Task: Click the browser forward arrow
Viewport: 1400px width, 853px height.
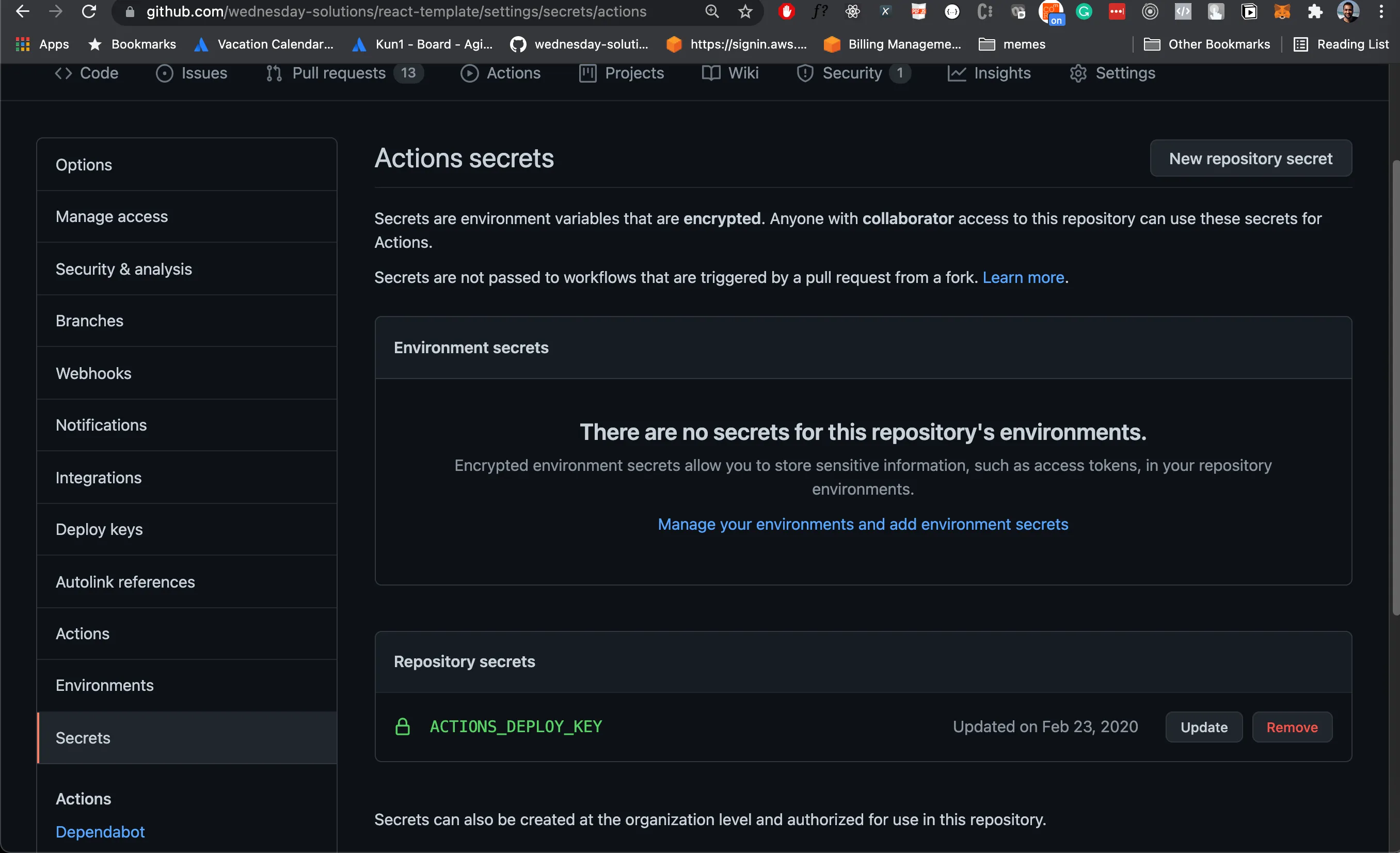Action: (x=56, y=11)
